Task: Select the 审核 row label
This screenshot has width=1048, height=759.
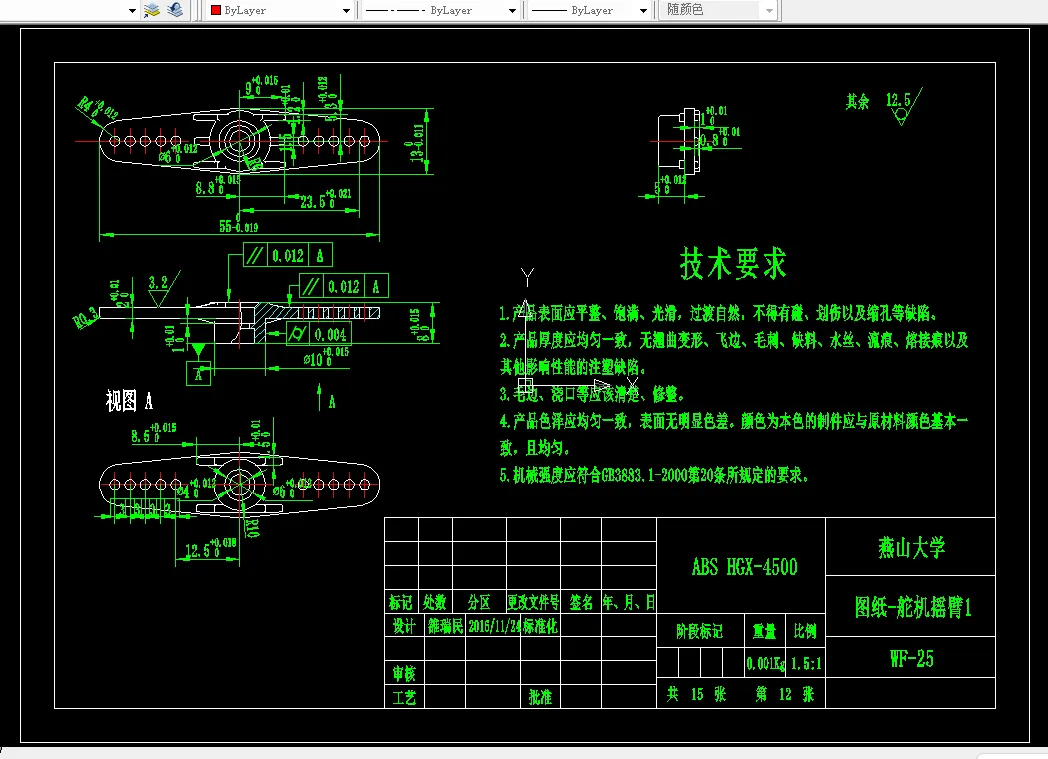Action: click(404, 673)
